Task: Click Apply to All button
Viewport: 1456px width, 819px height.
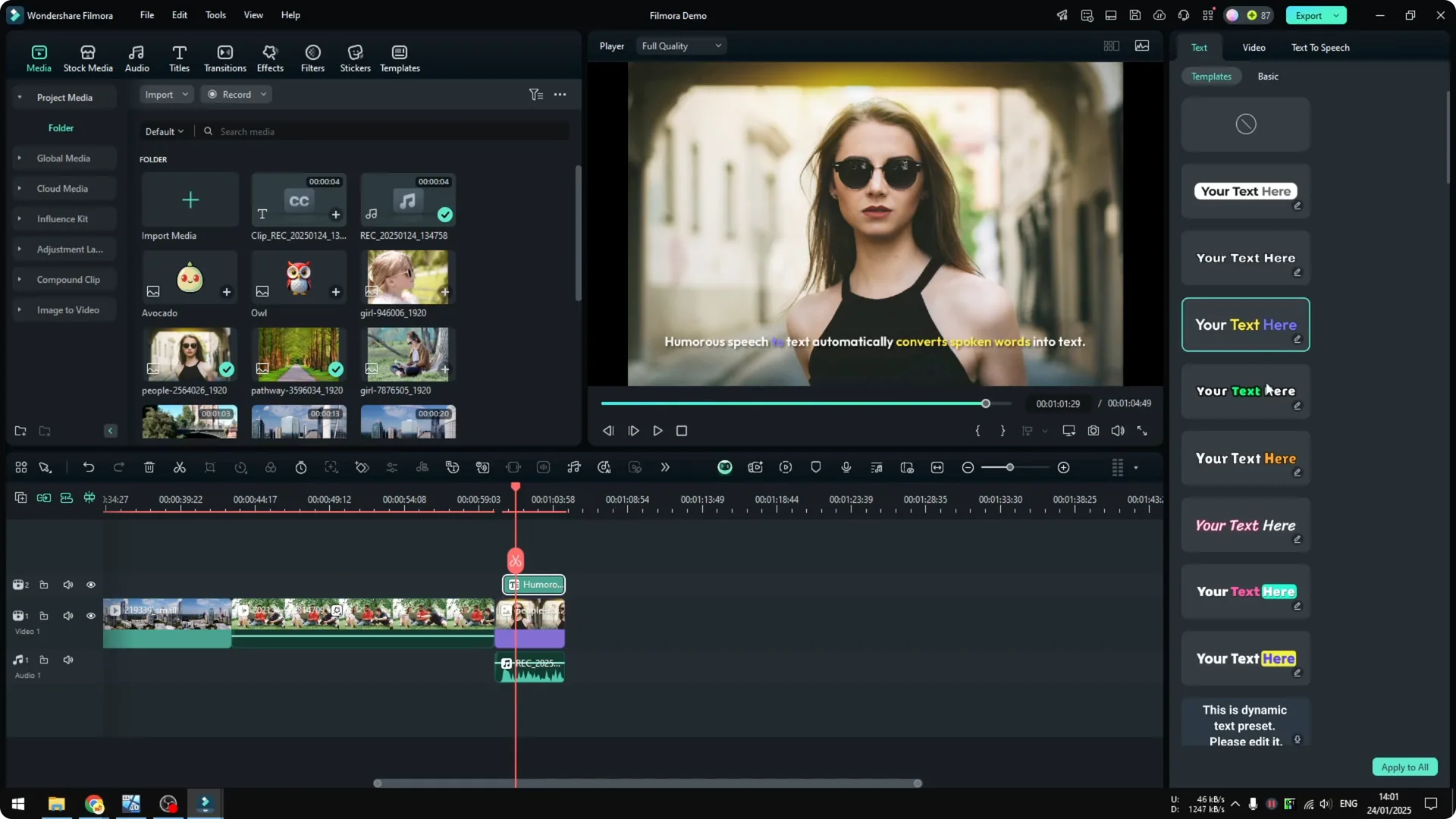Action: [x=1404, y=767]
